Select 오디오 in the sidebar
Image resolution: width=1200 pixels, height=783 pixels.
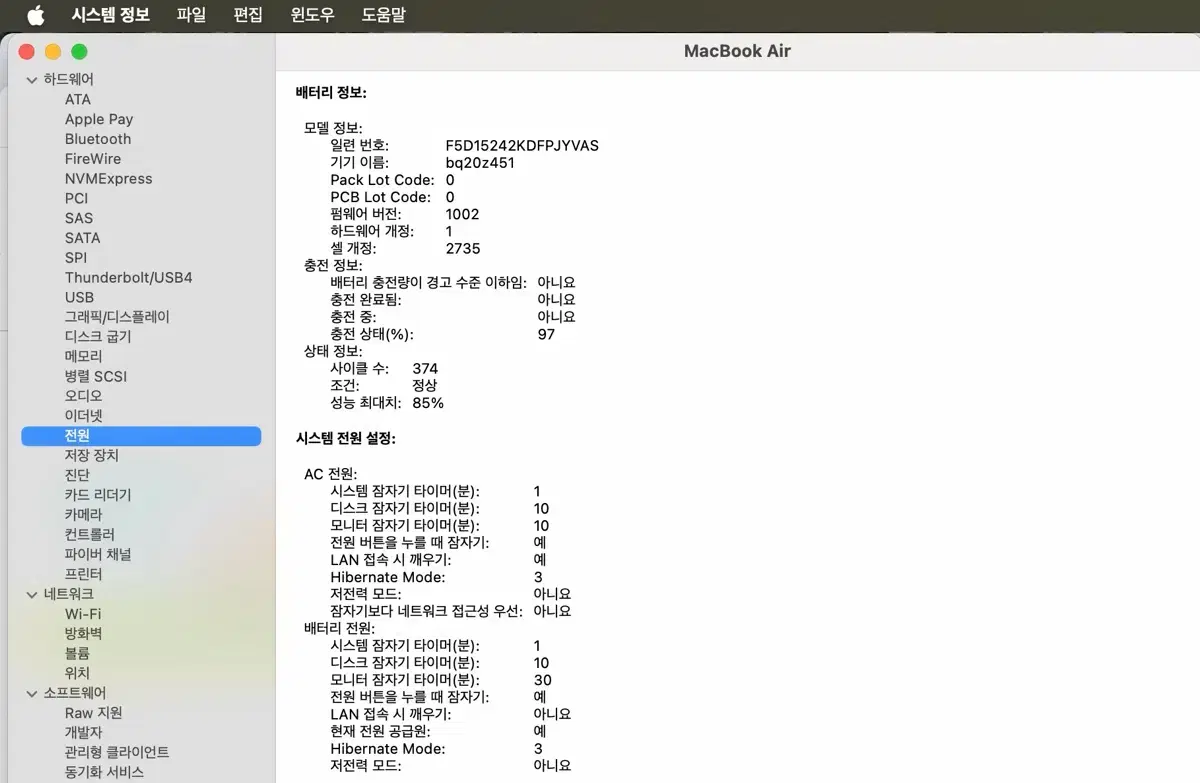tap(84, 396)
